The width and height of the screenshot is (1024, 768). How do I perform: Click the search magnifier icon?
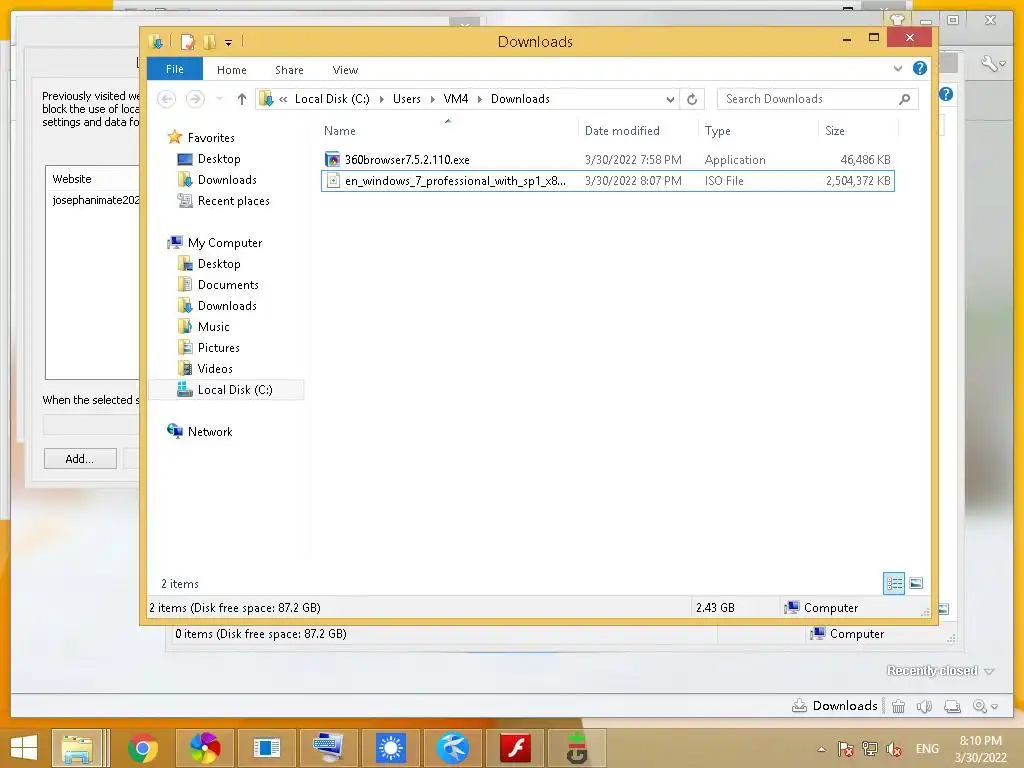(904, 99)
